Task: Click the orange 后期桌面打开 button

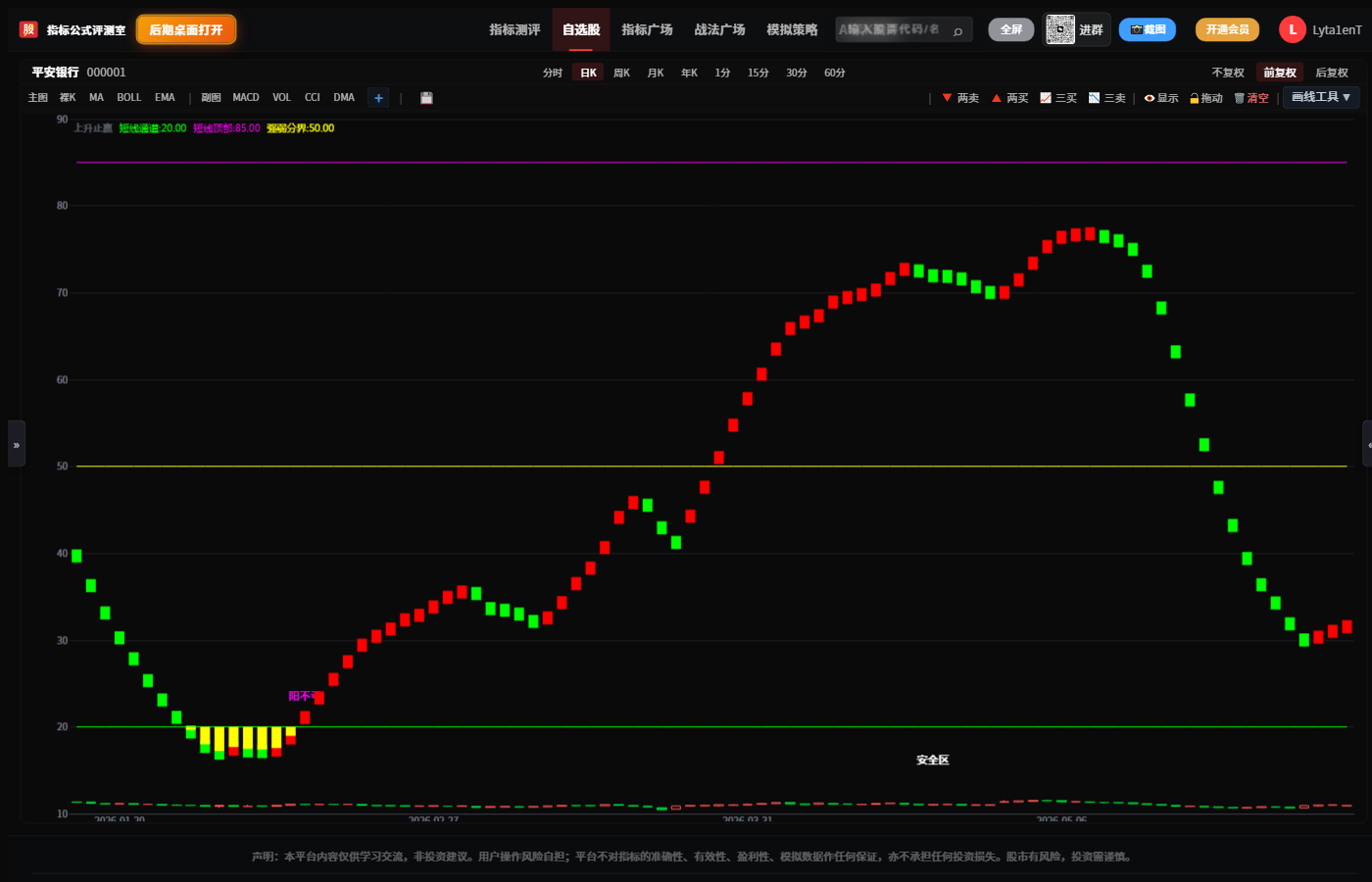Action: point(186,29)
